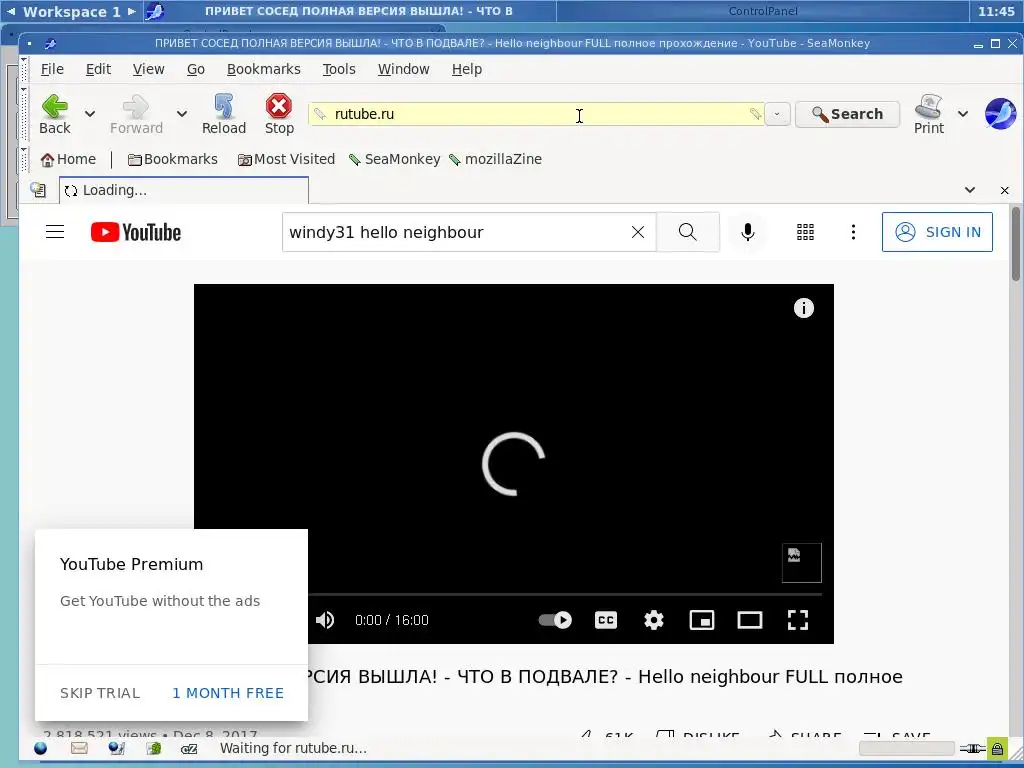Click the page vertical scrollbar thumb
The image size is (1024, 768).
click(1016, 245)
